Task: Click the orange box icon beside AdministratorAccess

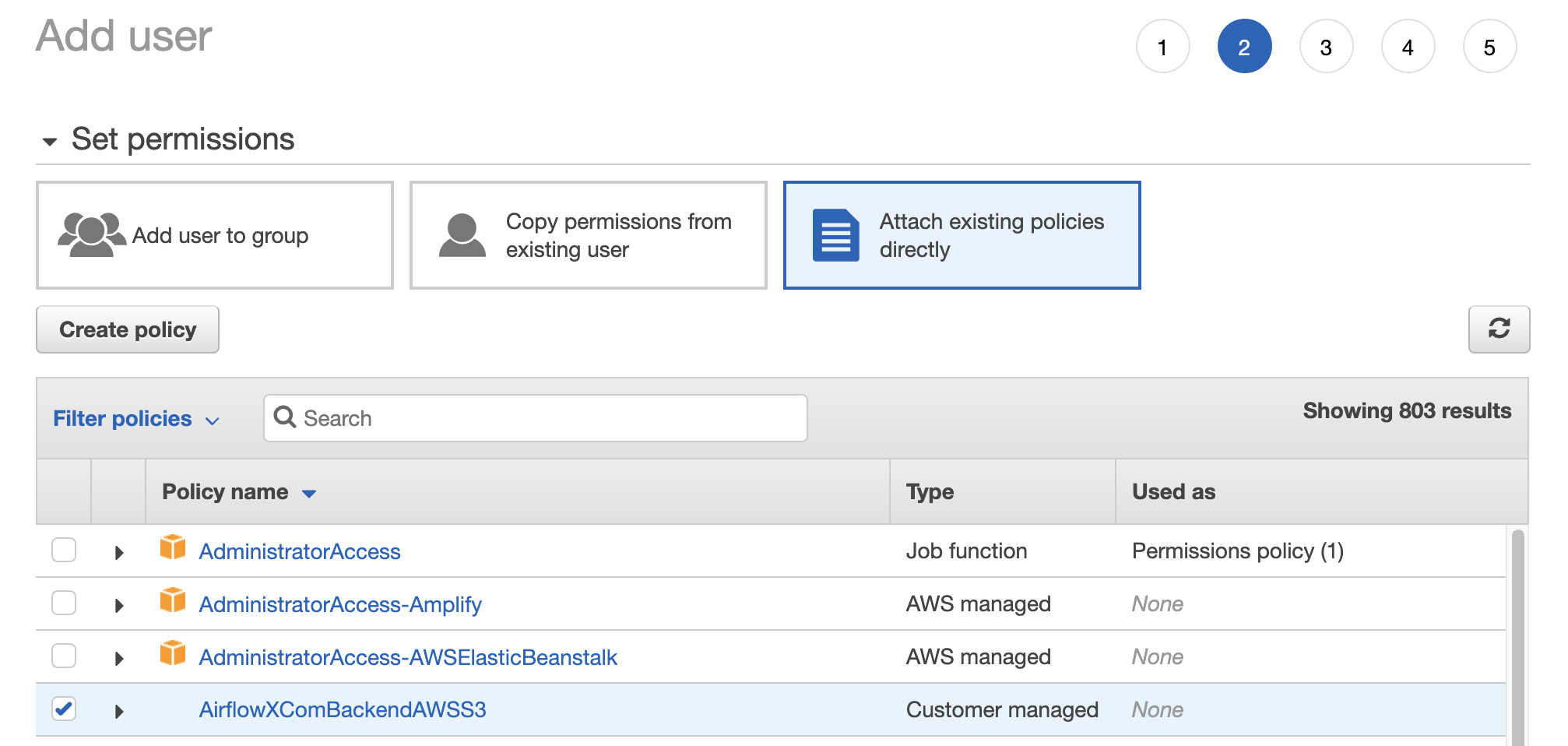Action: click(x=173, y=548)
